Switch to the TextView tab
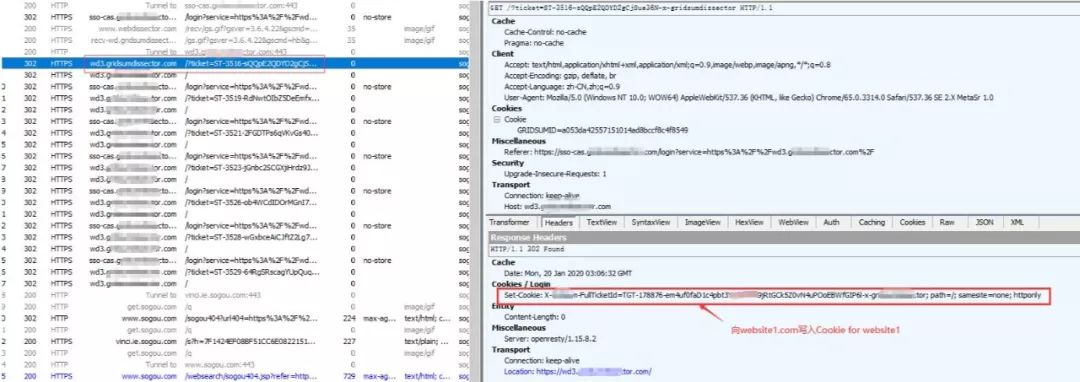This screenshot has height=382, width=1080. pos(601,222)
